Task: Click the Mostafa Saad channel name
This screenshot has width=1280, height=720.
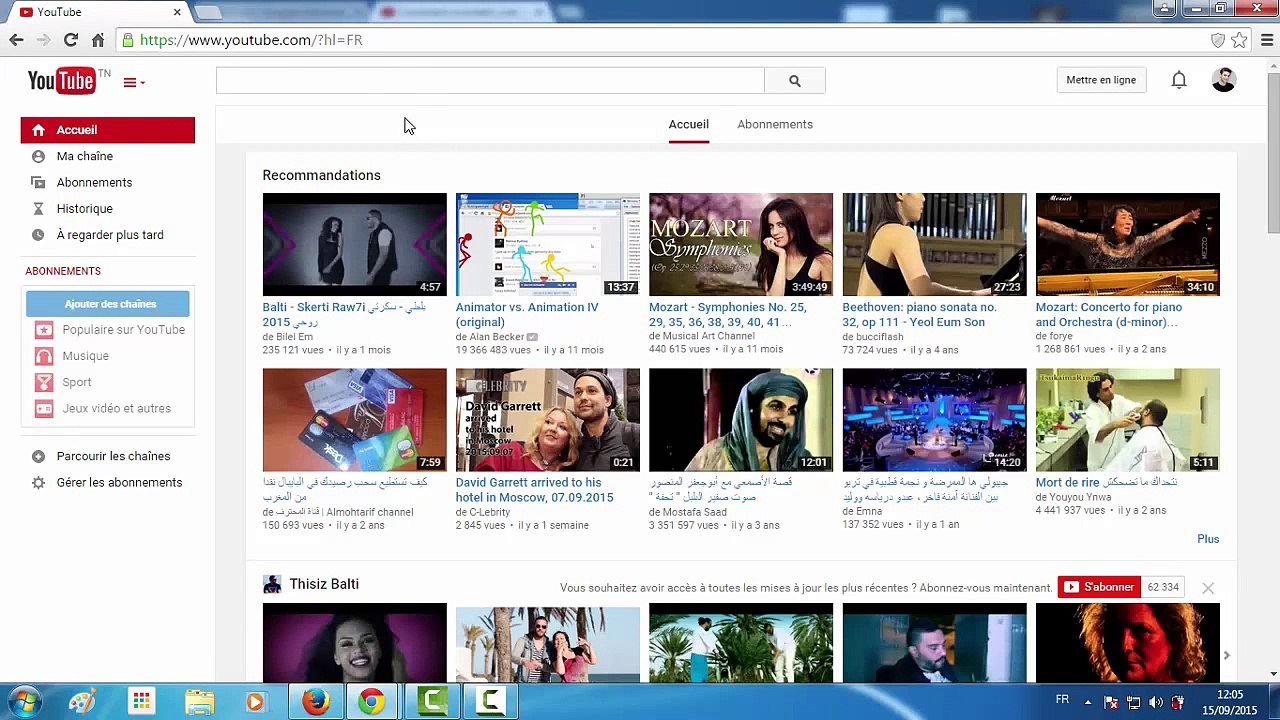Action: pos(694,512)
